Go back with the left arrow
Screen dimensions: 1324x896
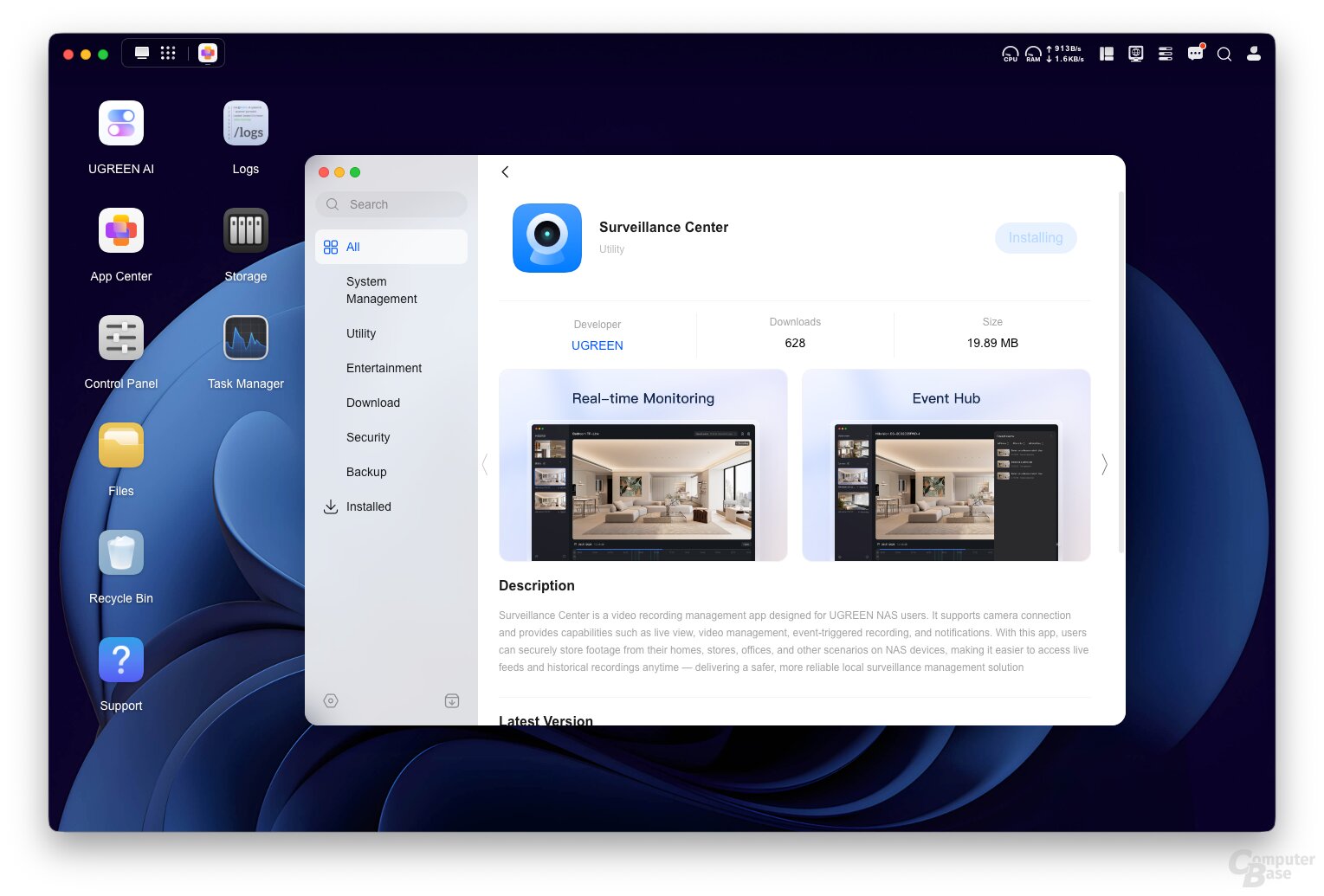[505, 172]
